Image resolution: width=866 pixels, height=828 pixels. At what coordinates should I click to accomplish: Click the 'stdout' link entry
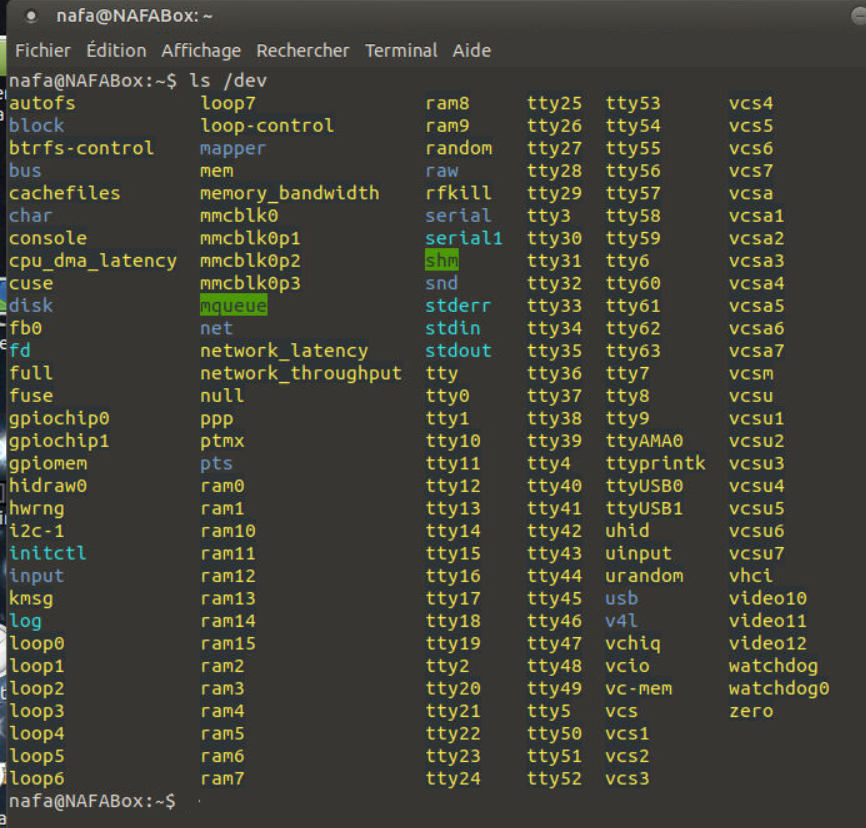click(x=458, y=351)
